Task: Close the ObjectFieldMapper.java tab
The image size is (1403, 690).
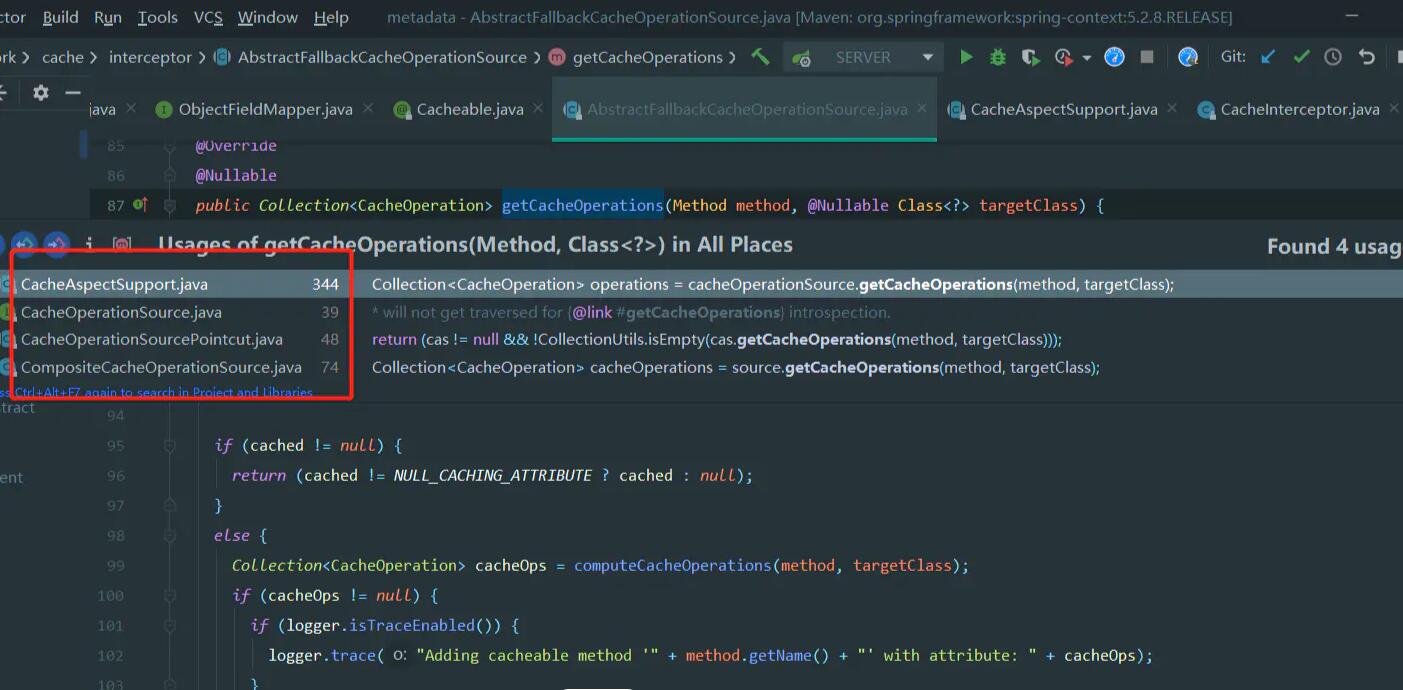Action: coord(369,108)
